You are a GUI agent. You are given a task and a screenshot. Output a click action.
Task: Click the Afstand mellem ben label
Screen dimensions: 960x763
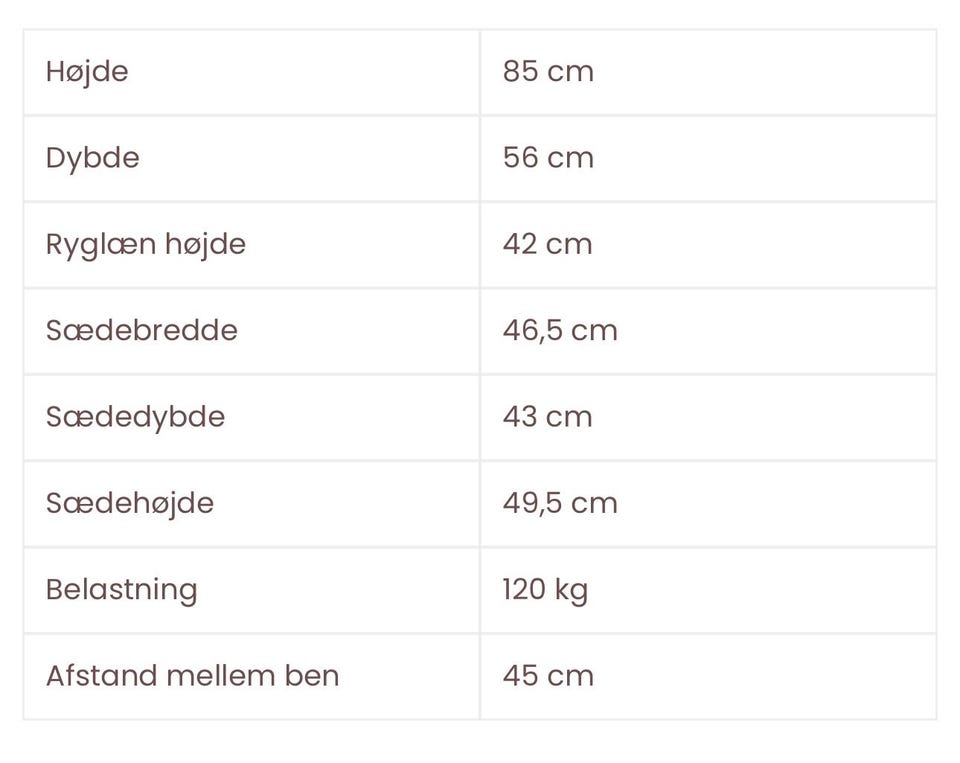click(x=192, y=675)
